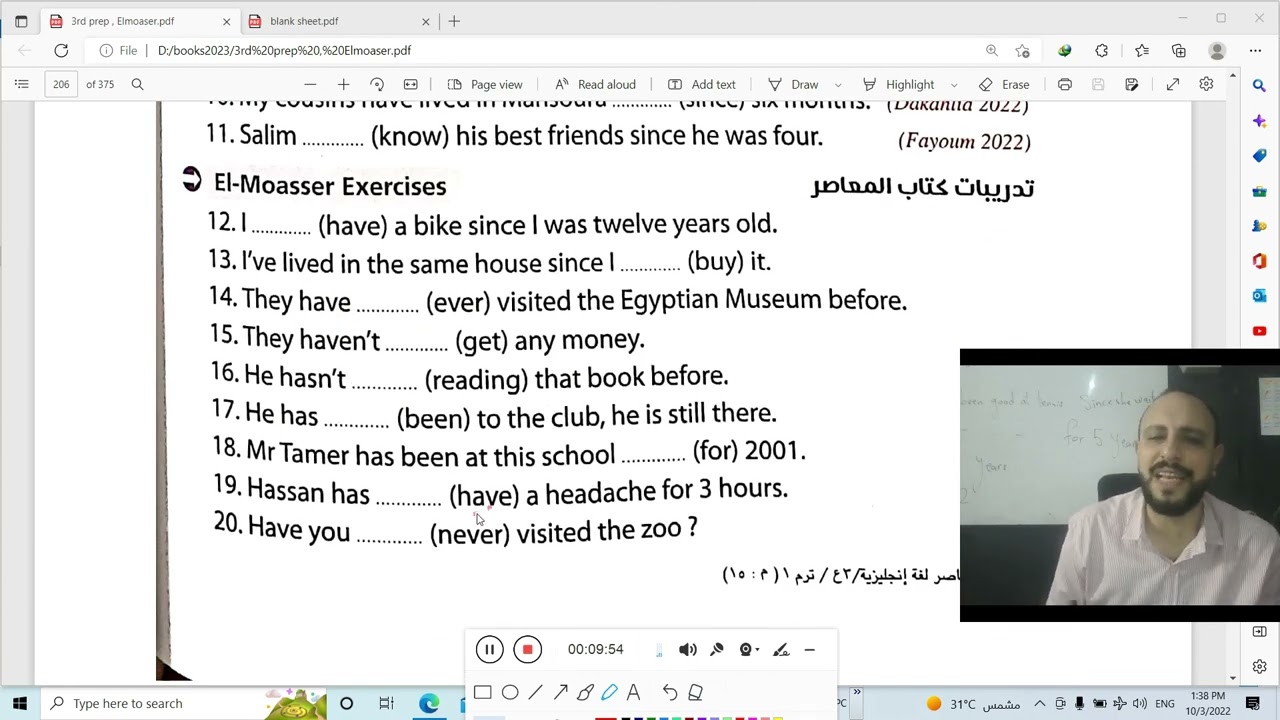Click Add text tool
The height and width of the screenshot is (720, 1280).
701,85
